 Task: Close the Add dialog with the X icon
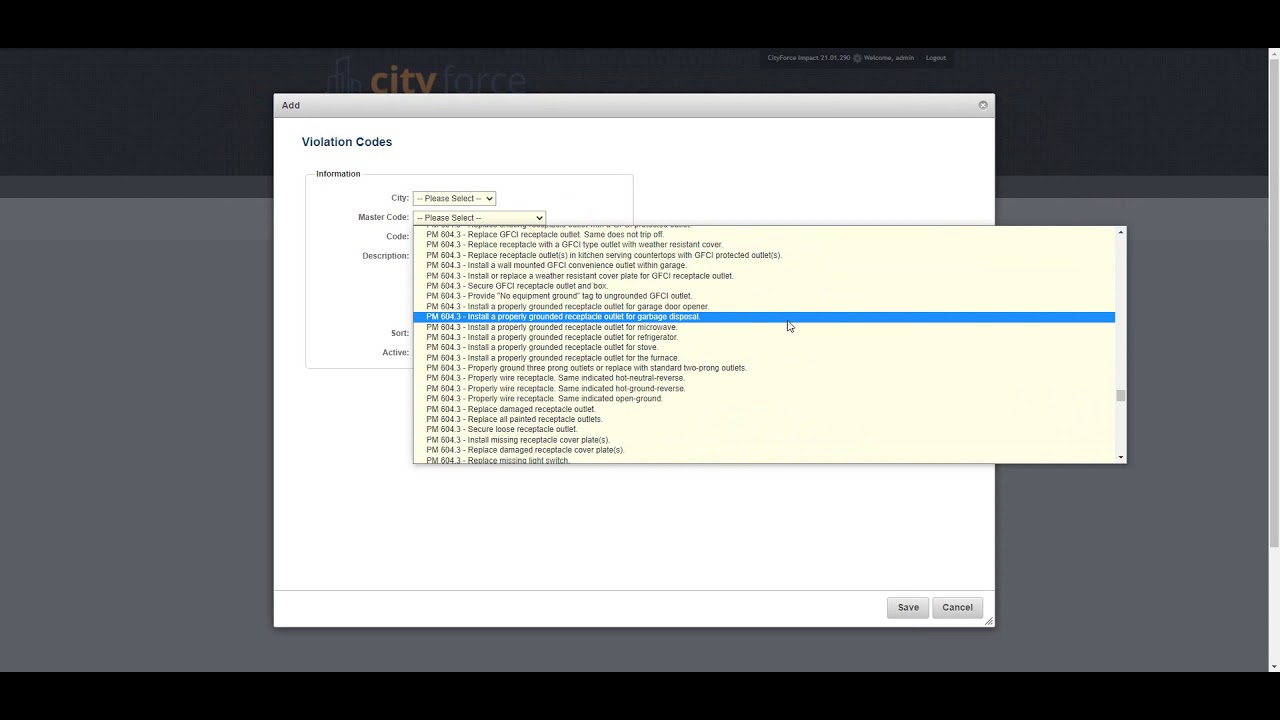(983, 105)
